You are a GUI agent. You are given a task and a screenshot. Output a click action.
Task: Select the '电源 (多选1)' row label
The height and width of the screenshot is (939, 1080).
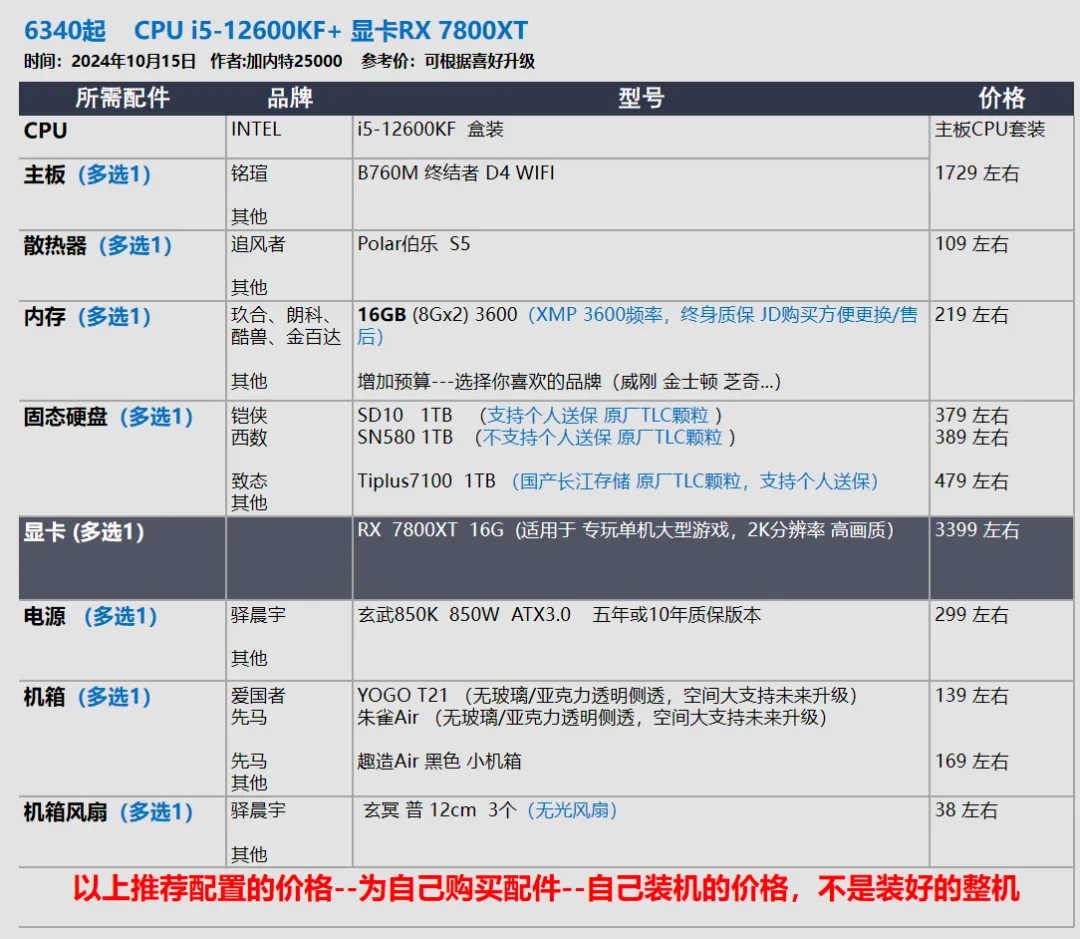point(90,616)
